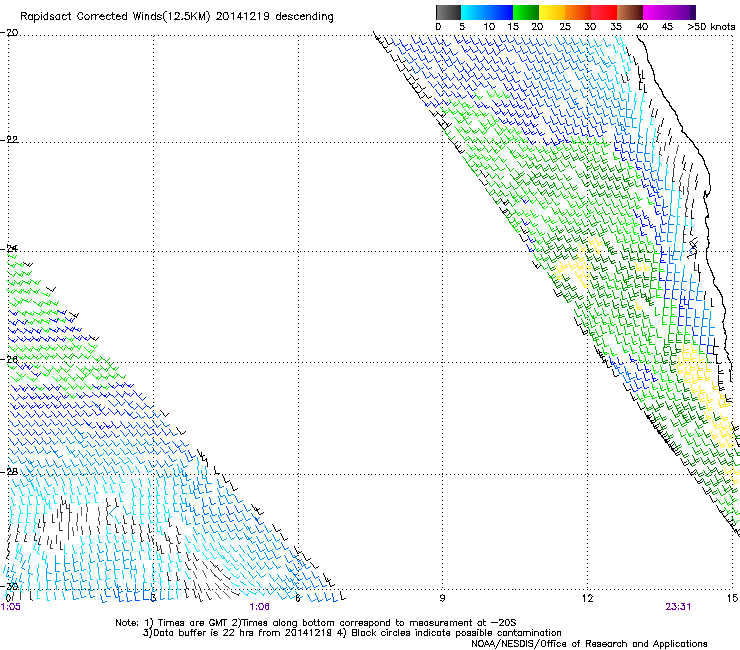Click the orange 25-30 knots legend segment
Viewport: 740px width, 650px height.
click(578, 12)
